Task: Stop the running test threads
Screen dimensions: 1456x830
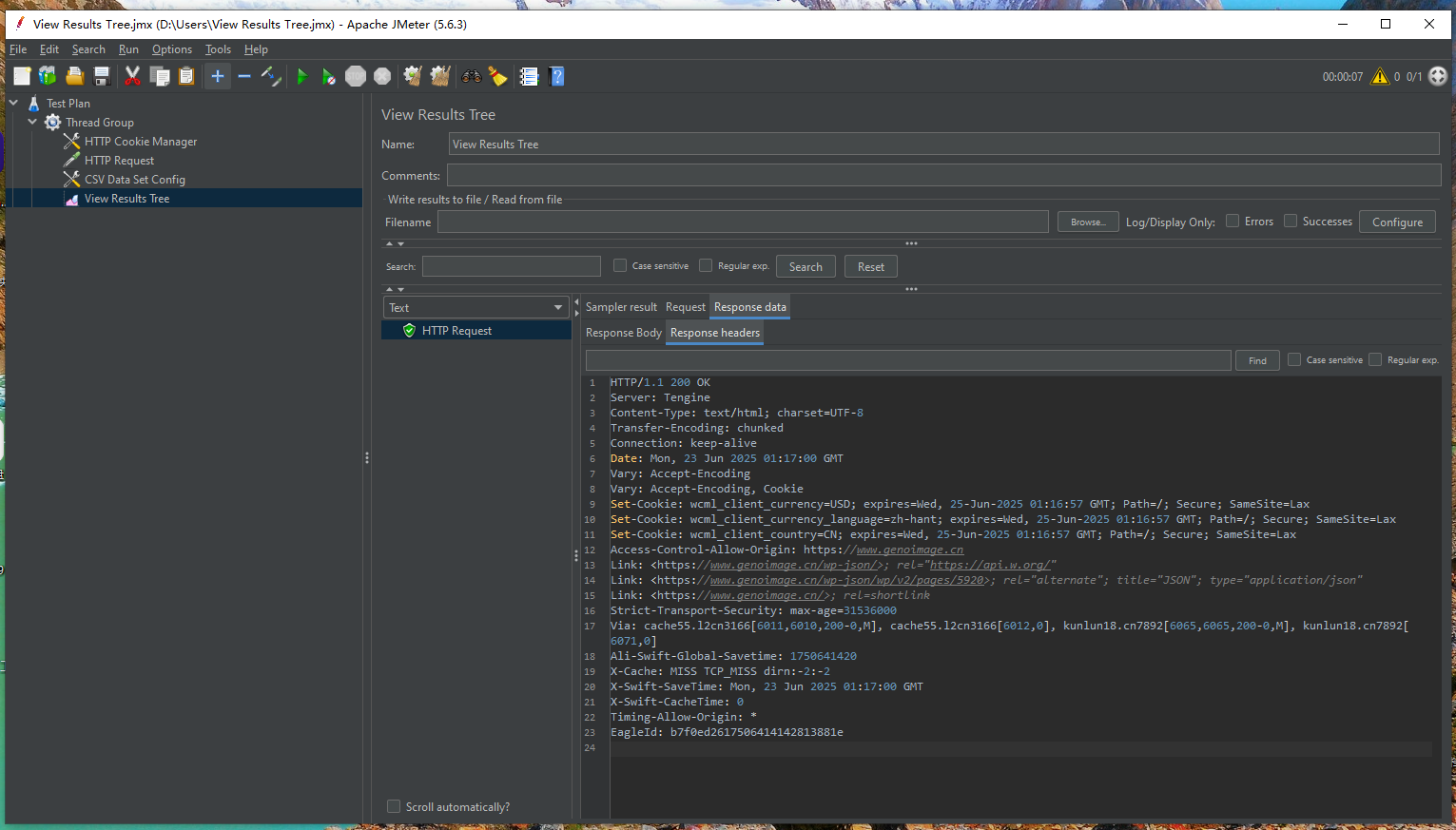Action: (x=356, y=76)
